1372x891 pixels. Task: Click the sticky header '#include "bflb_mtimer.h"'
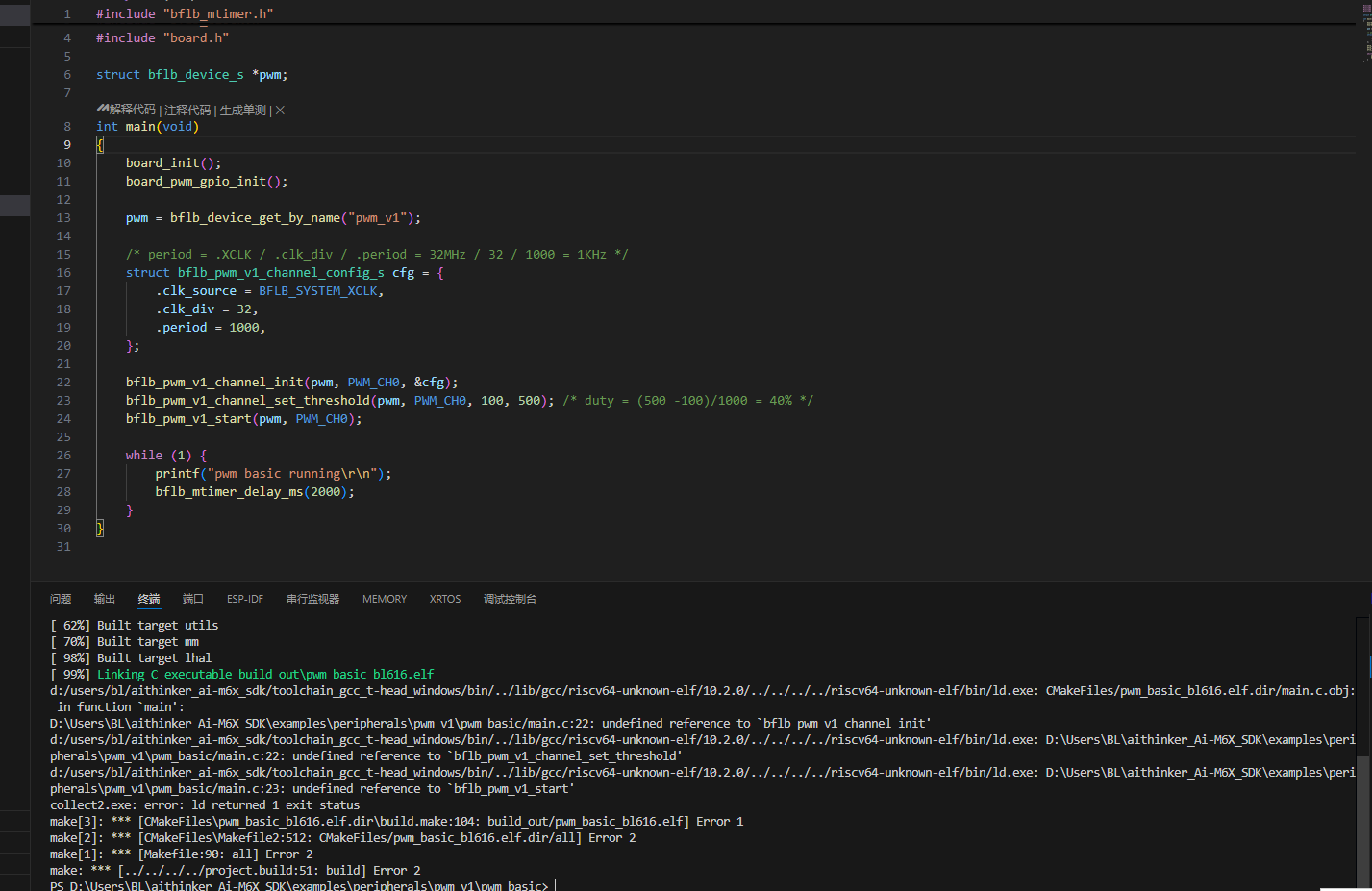tap(185, 14)
